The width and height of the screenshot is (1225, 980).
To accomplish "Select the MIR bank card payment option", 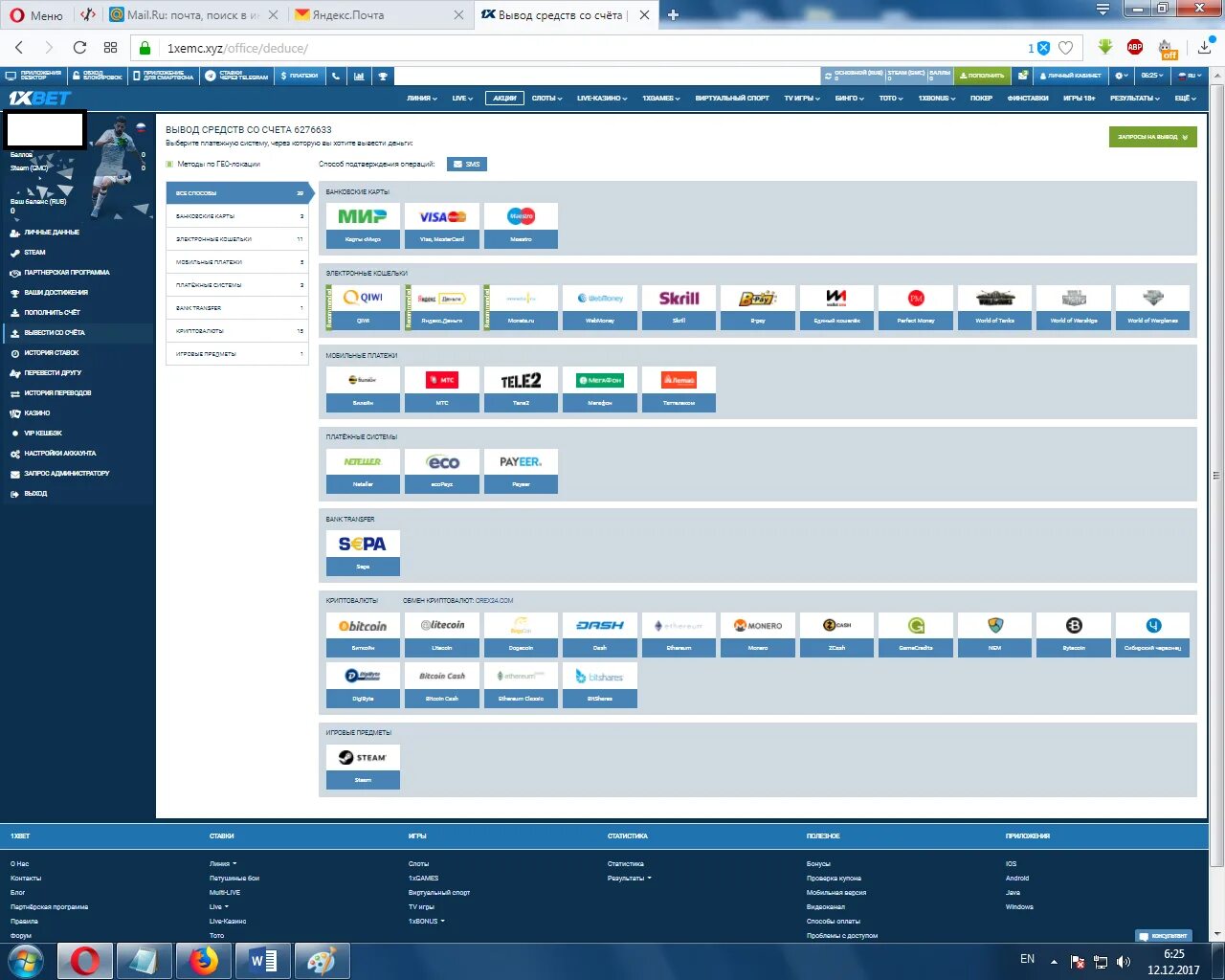I will pos(363,226).
